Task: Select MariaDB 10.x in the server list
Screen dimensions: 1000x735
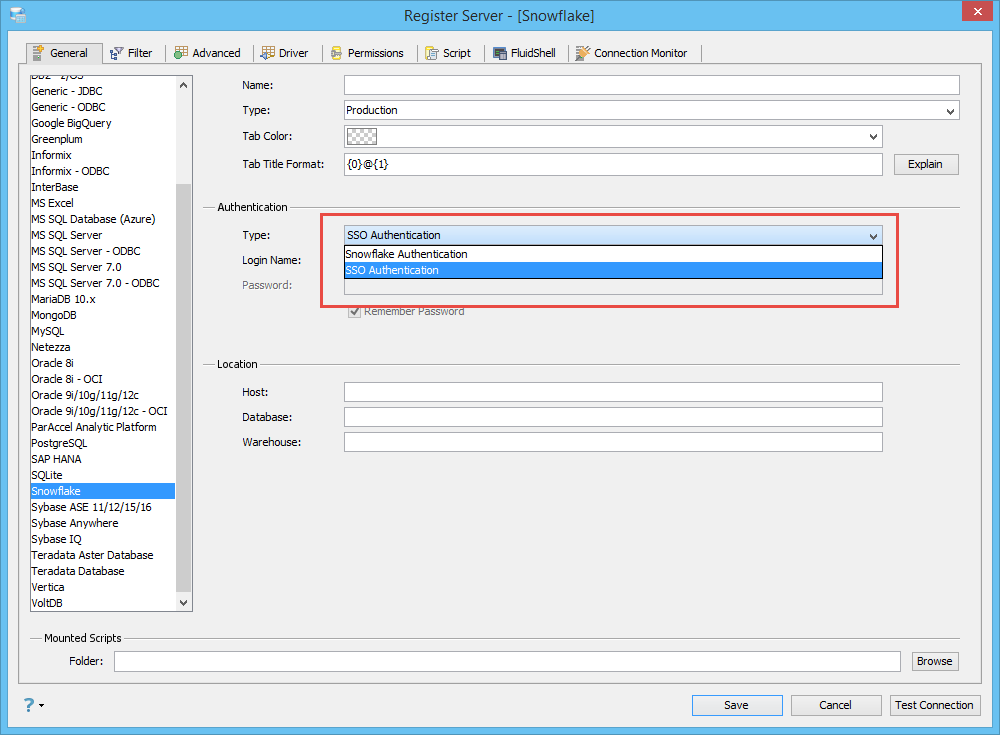Action: 103,299
